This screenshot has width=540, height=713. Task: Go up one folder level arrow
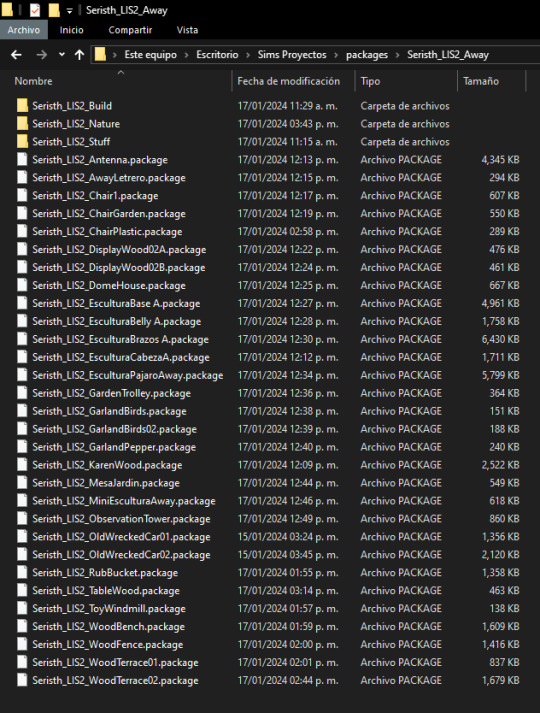80,55
